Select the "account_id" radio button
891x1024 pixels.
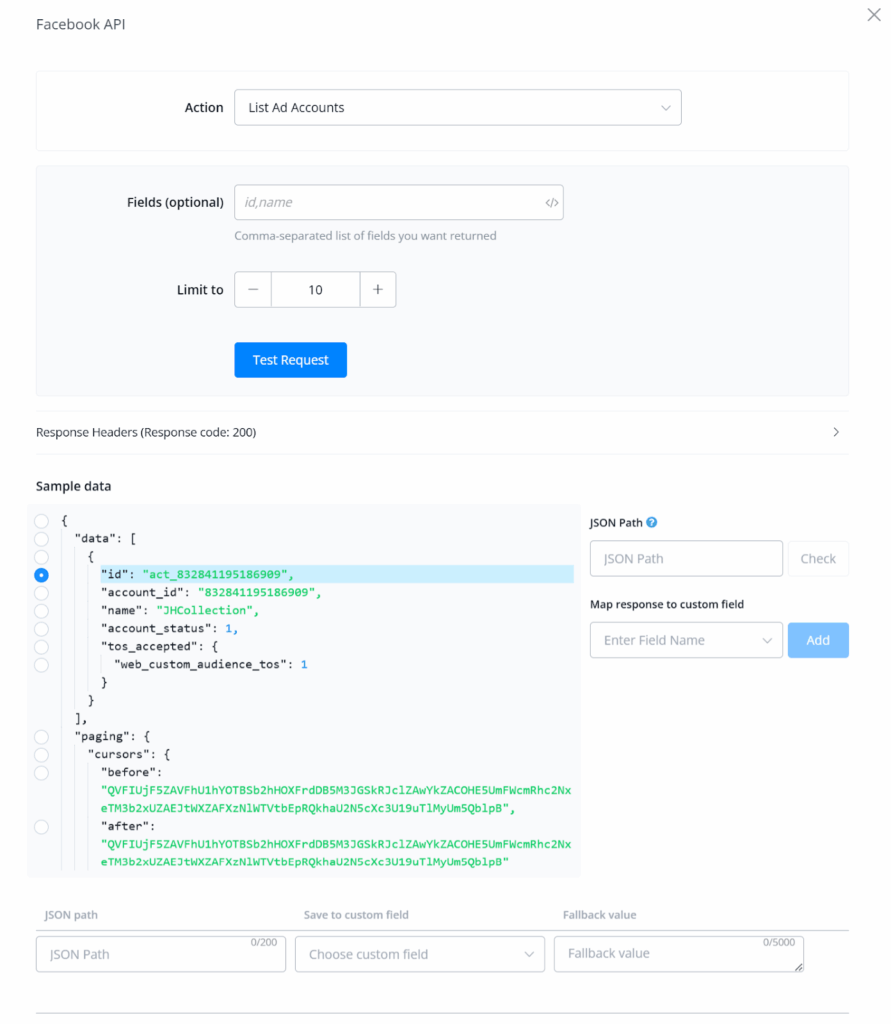41,593
